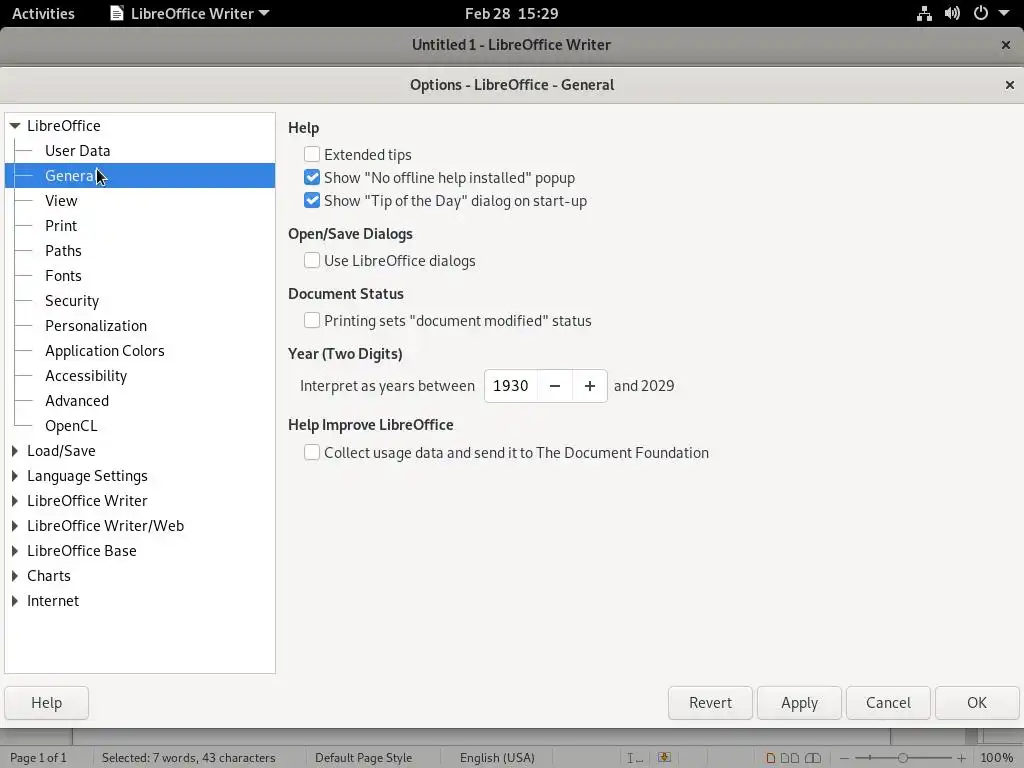Increase the two-digit year with plus
Screen dimensions: 1024x768
tap(590, 386)
